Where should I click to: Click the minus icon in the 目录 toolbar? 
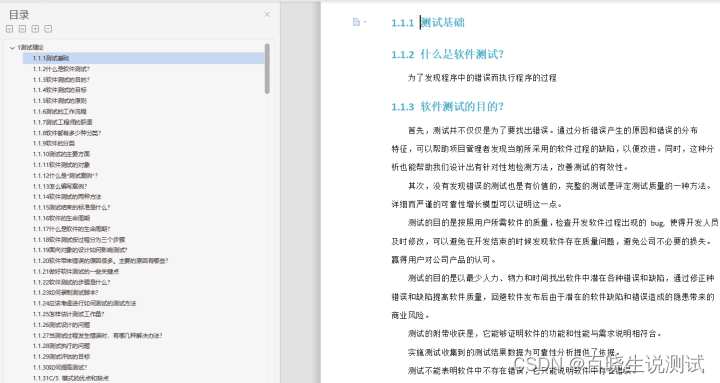[48, 29]
